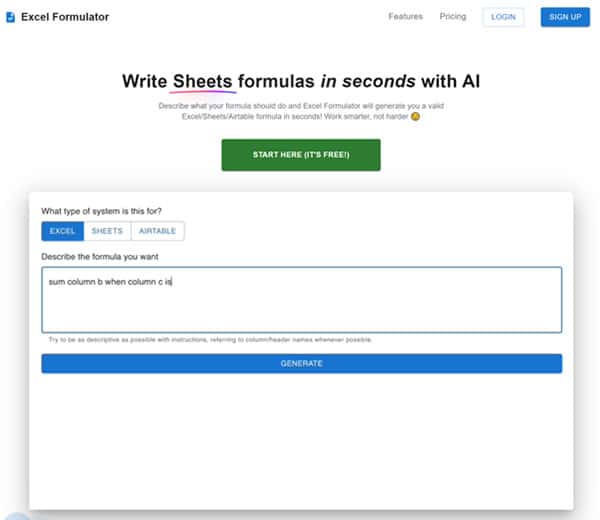
Task: Click the 'Write Sheets formulas in seconds' headline
Action: pyautogui.click(x=301, y=82)
